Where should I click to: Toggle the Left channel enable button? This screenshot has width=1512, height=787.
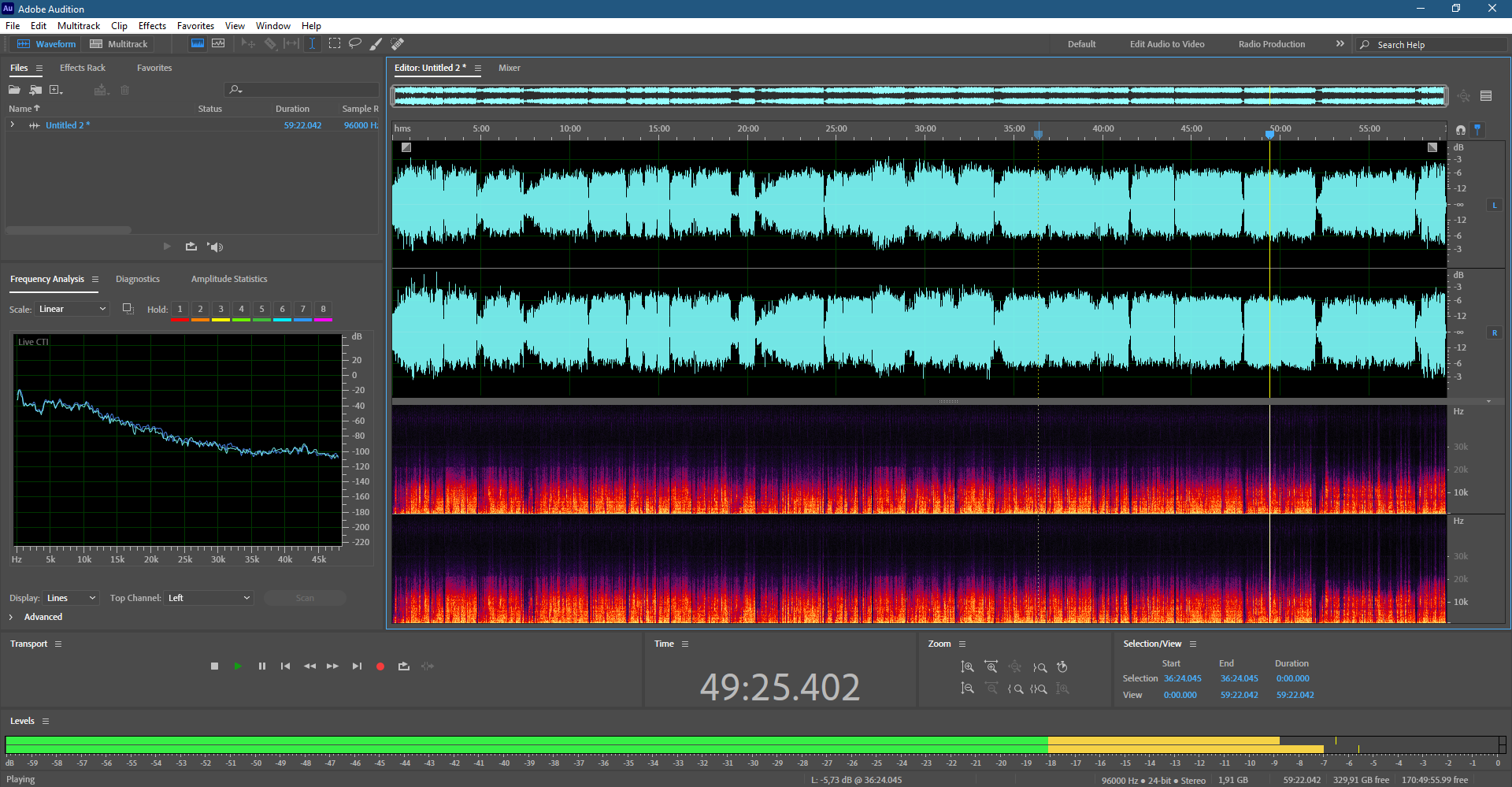1494,205
